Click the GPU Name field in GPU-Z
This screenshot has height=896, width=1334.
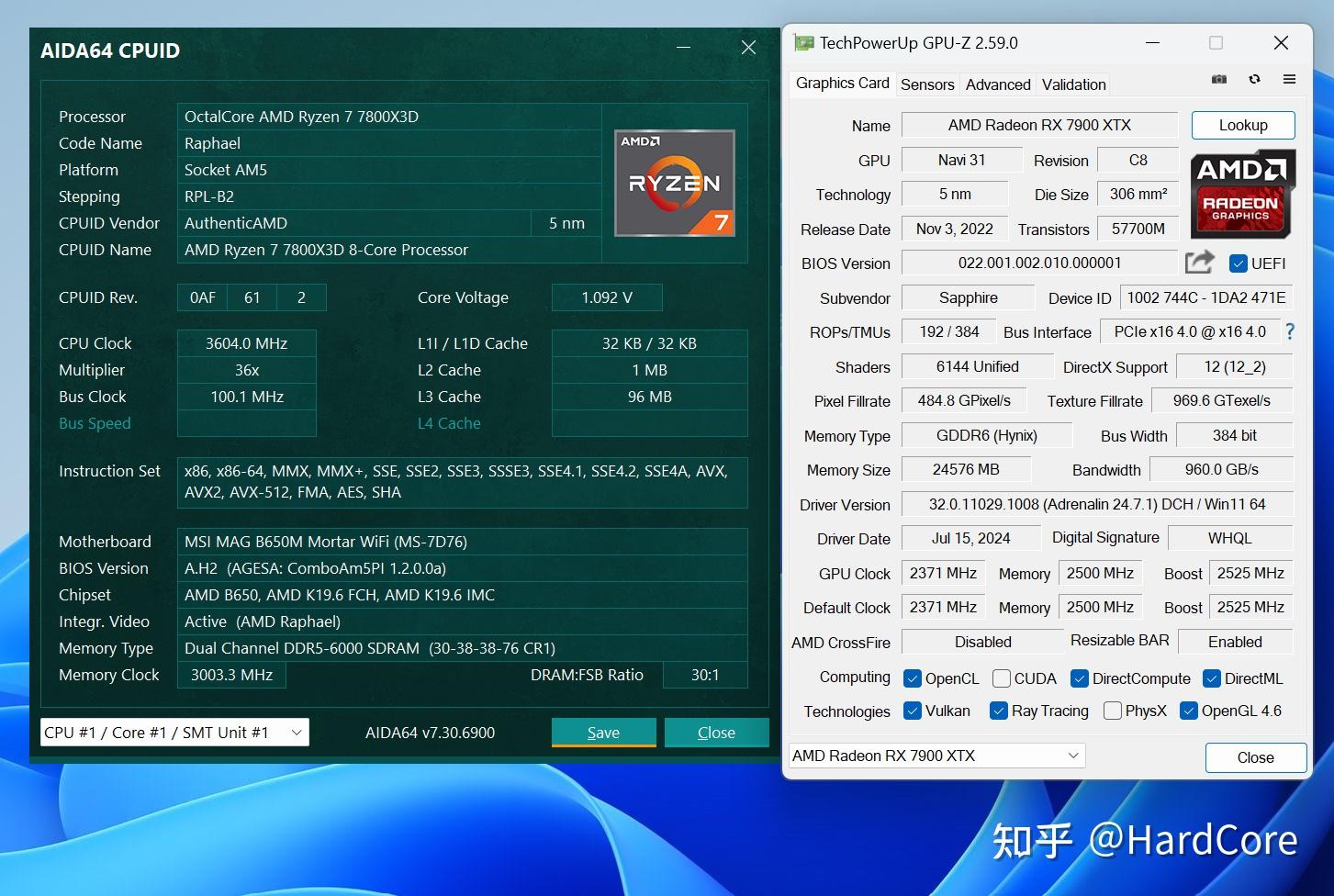(x=1039, y=125)
